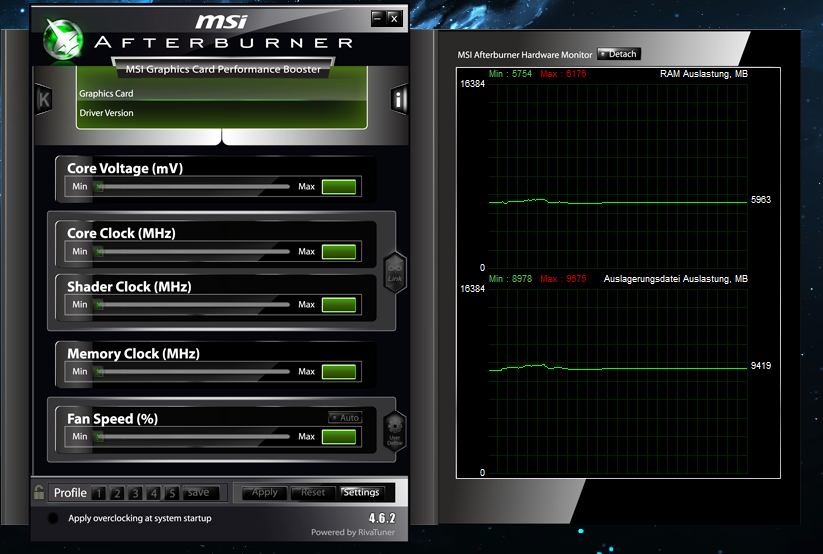Open User Define fan settings gear
This screenshot has width=823, height=554.
[395, 430]
